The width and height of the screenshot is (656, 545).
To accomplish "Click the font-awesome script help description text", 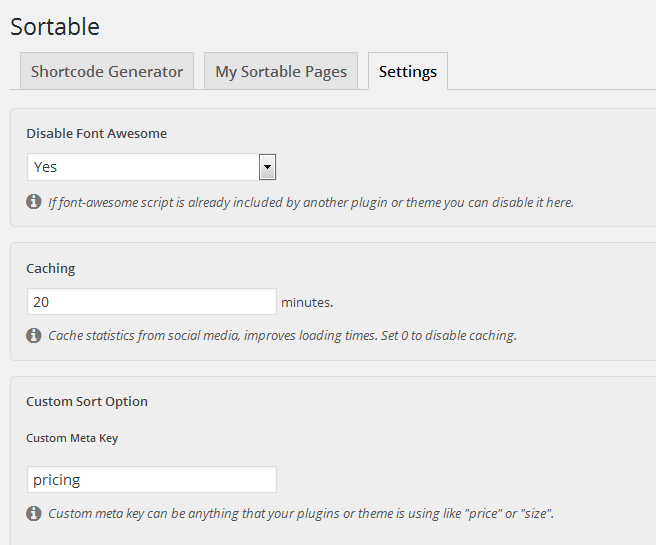I will pos(311,202).
